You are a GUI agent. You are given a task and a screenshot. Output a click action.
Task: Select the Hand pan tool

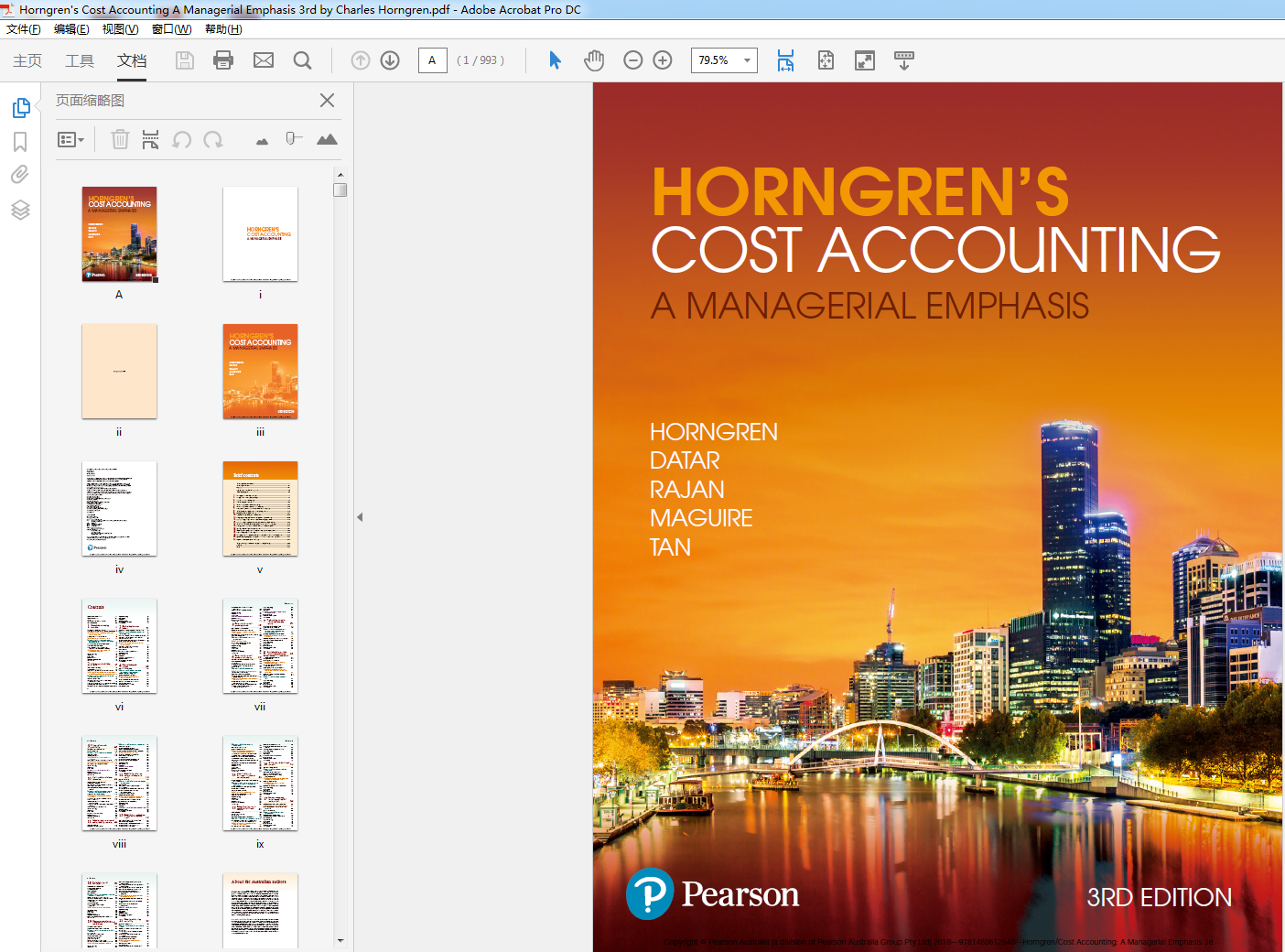pos(594,60)
